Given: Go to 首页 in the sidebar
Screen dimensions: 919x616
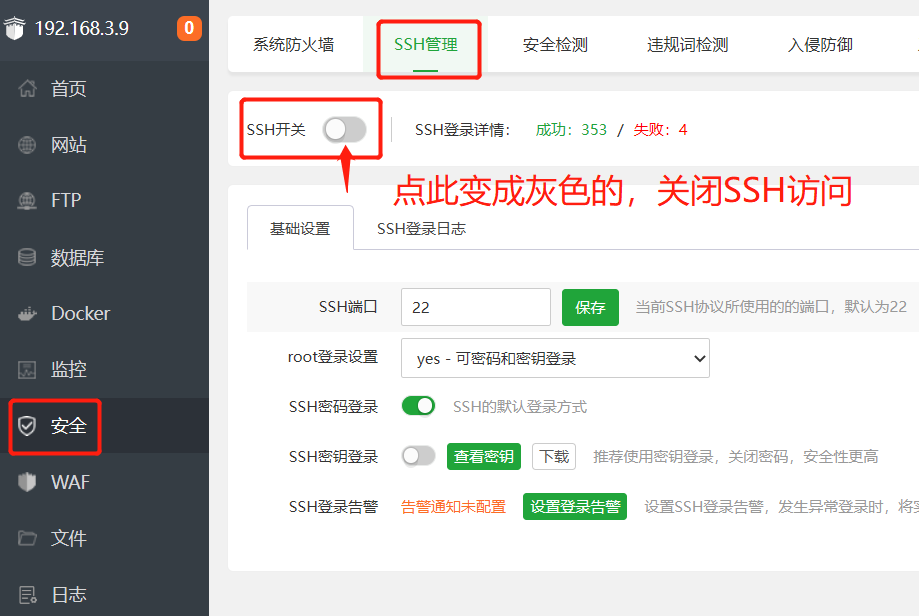Looking at the screenshot, I should (69, 89).
